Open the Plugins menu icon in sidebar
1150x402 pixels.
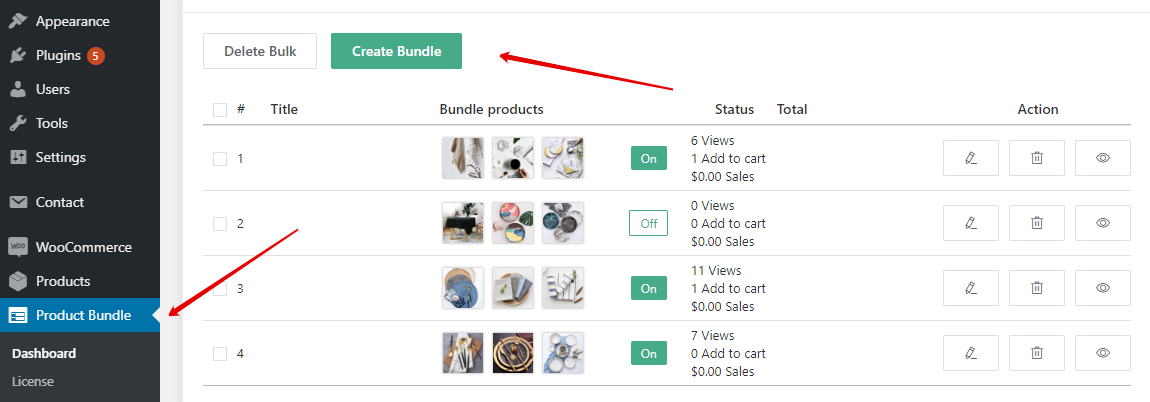pyautogui.click(x=18, y=55)
